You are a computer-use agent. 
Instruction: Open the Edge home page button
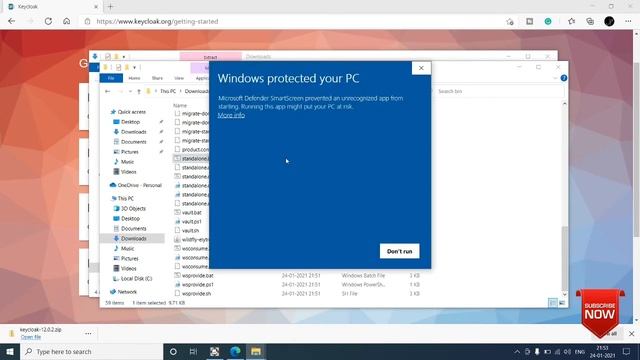coord(67,21)
